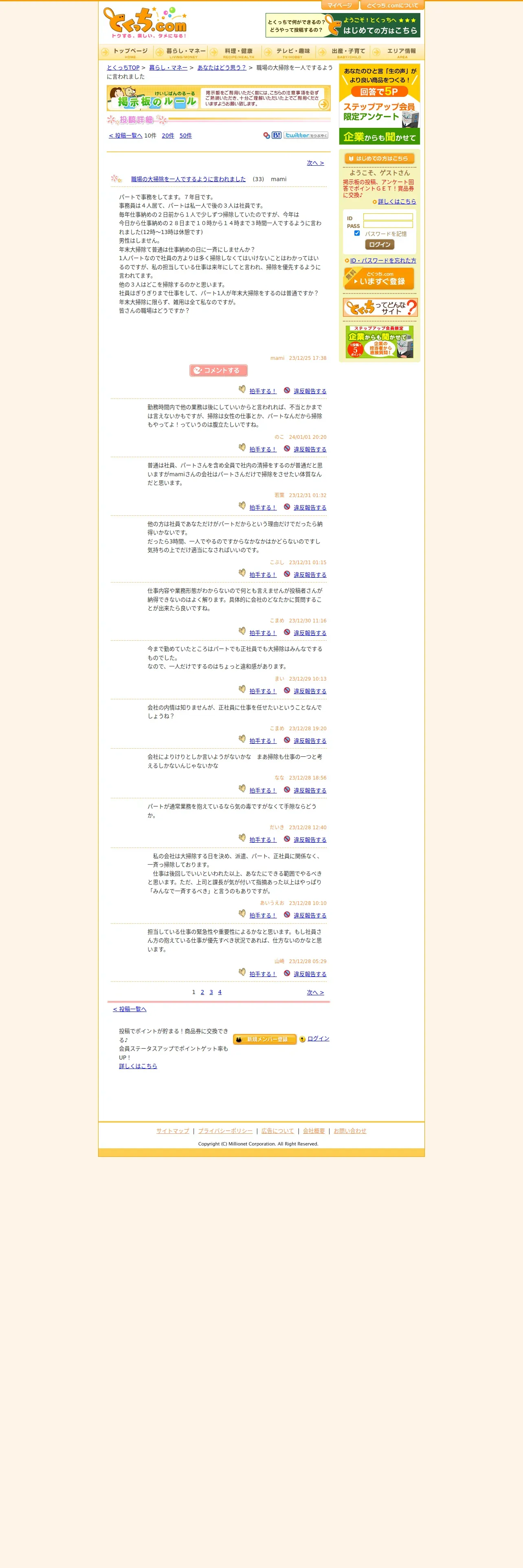Click the brown ログイン button
523x1568 pixels.
pos(379,245)
